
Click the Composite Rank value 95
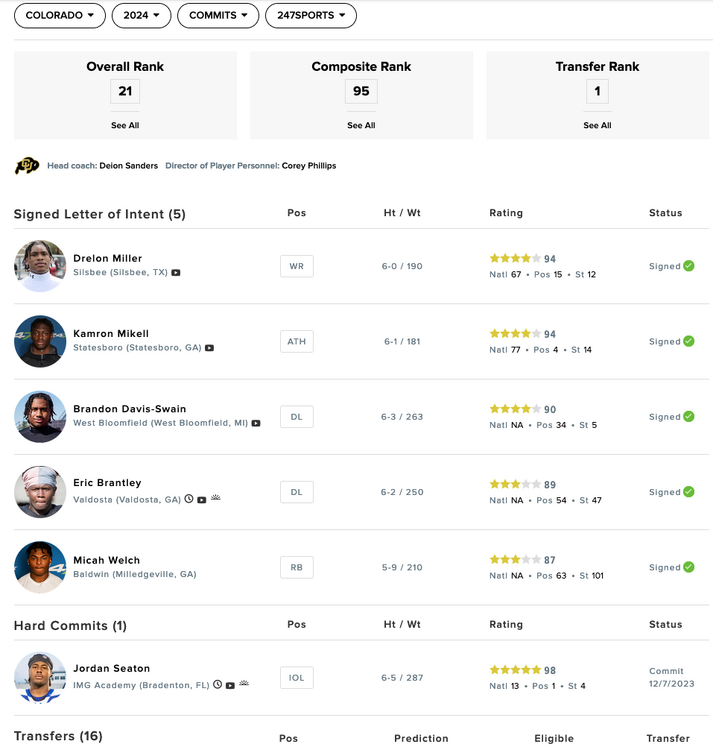tap(361, 91)
